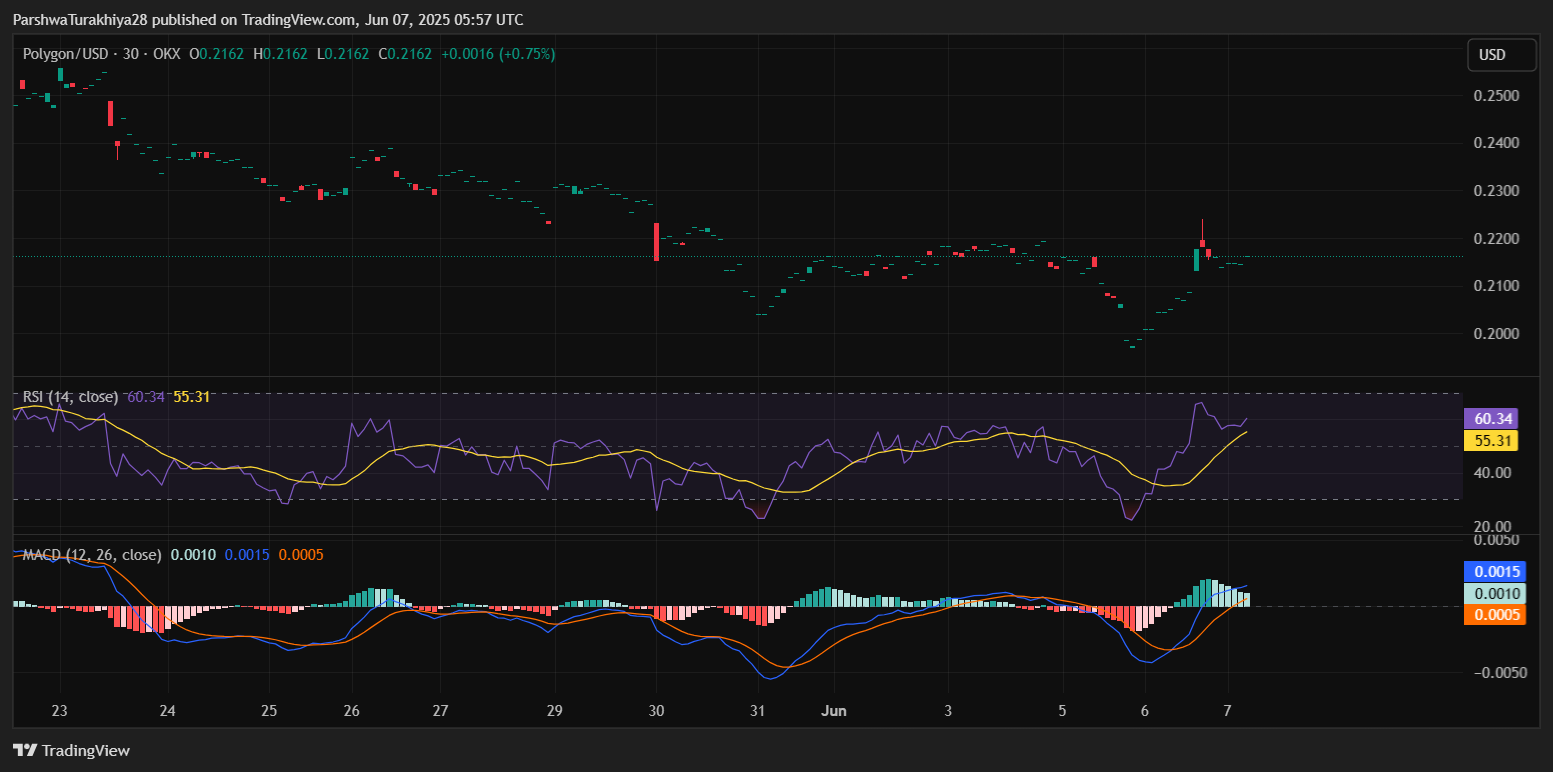Click the yellow 55.31 RSI average label

[x=1492, y=441]
